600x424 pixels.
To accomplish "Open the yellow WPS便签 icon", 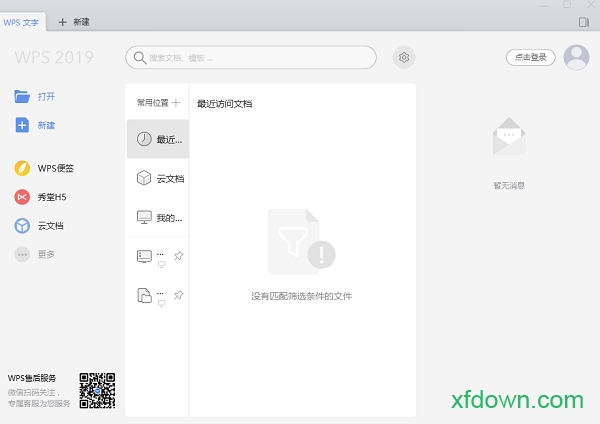I will (x=22, y=168).
